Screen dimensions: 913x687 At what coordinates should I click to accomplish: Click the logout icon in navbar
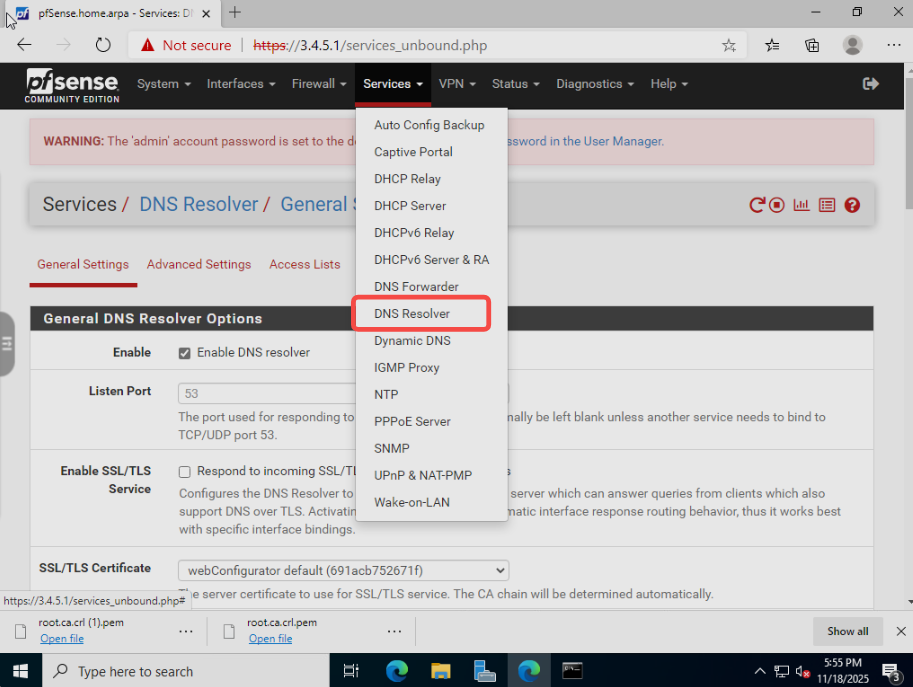tap(870, 84)
